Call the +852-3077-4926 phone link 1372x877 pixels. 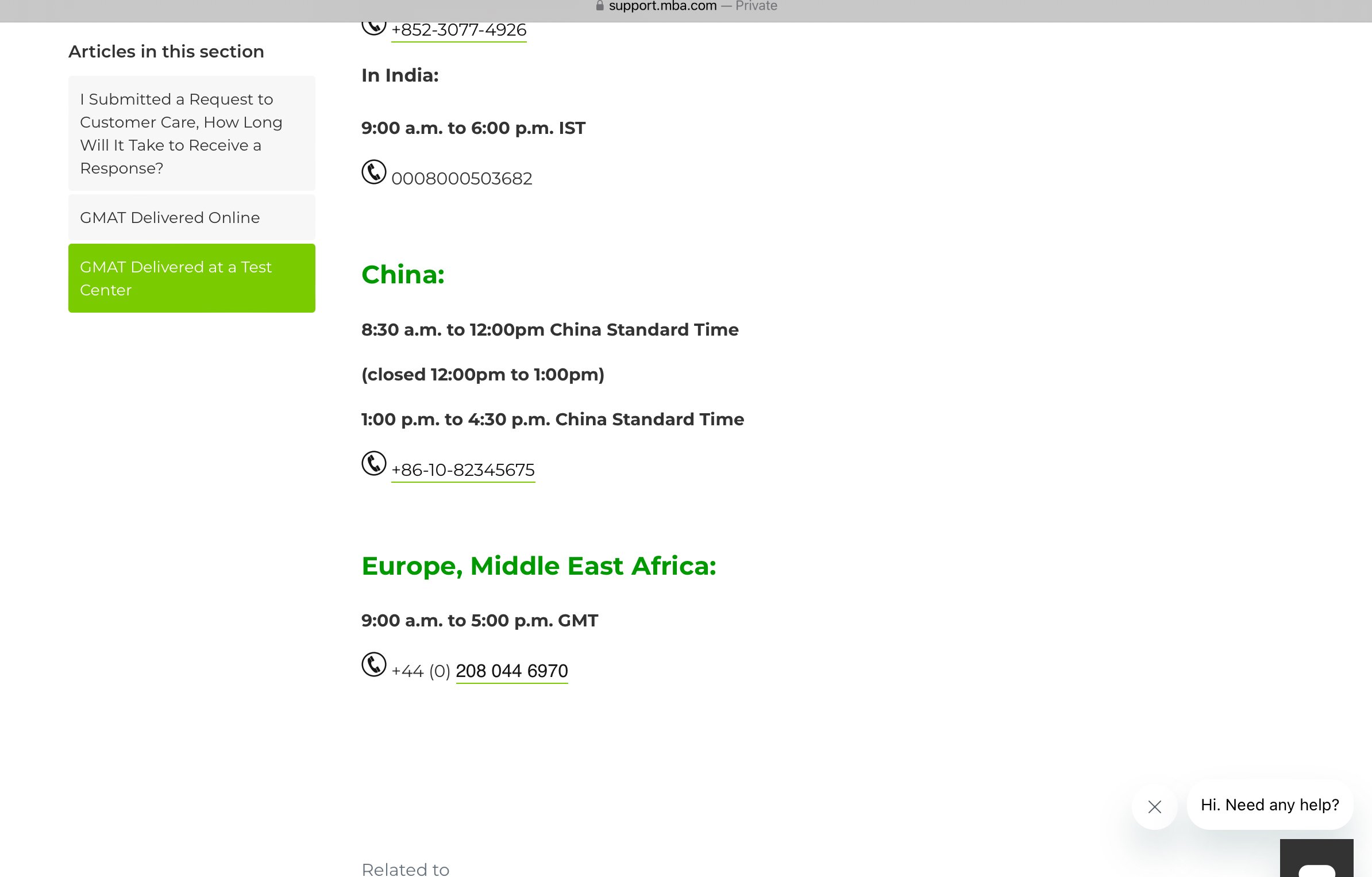(x=458, y=30)
